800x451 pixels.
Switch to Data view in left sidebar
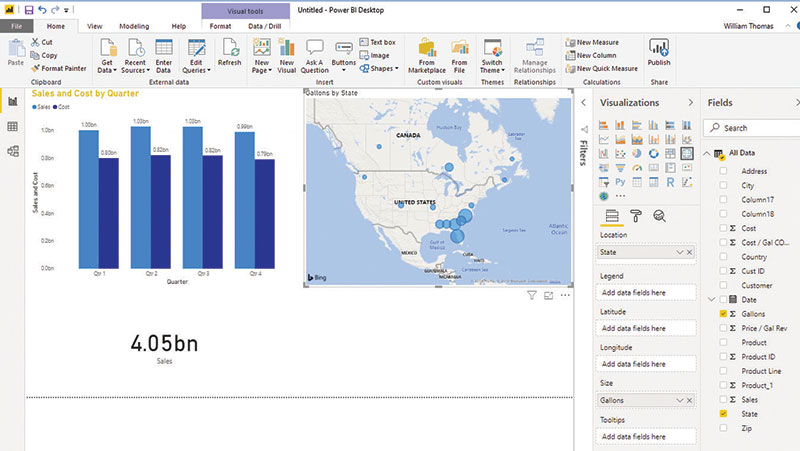13,126
